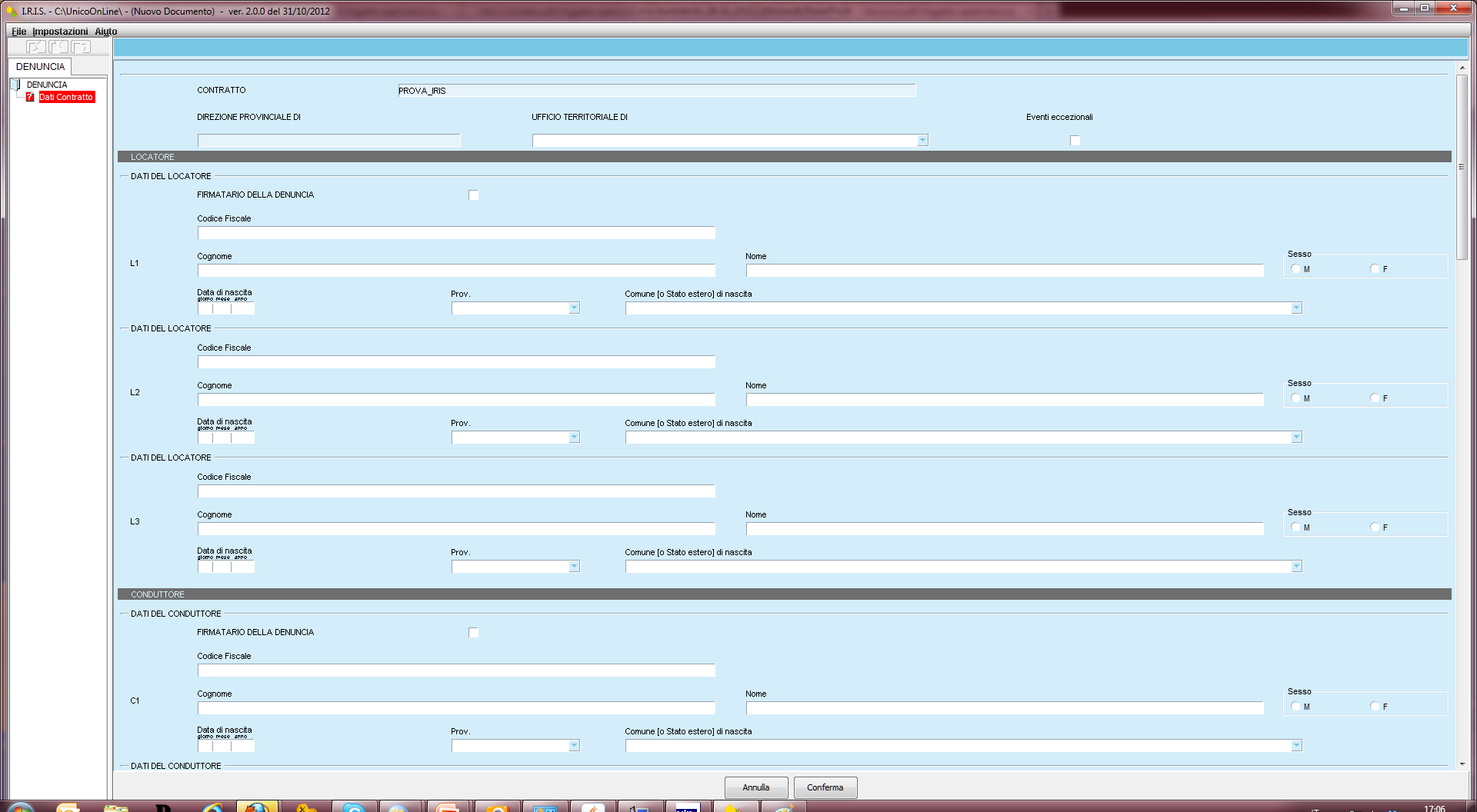Image resolution: width=1477 pixels, height=812 pixels.
Task: Select sex F for locatore L3
Action: (x=1375, y=527)
